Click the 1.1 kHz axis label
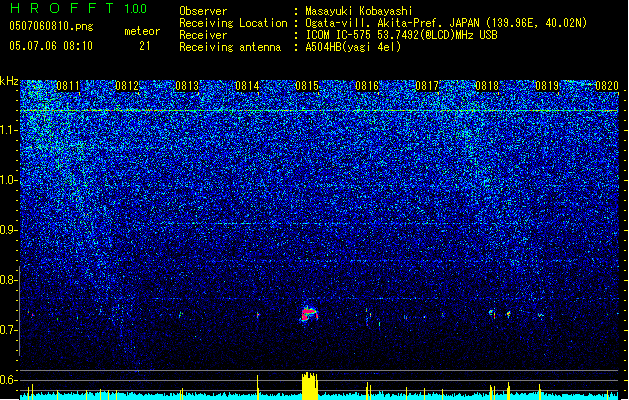The image size is (629, 400). coord(9,130)
